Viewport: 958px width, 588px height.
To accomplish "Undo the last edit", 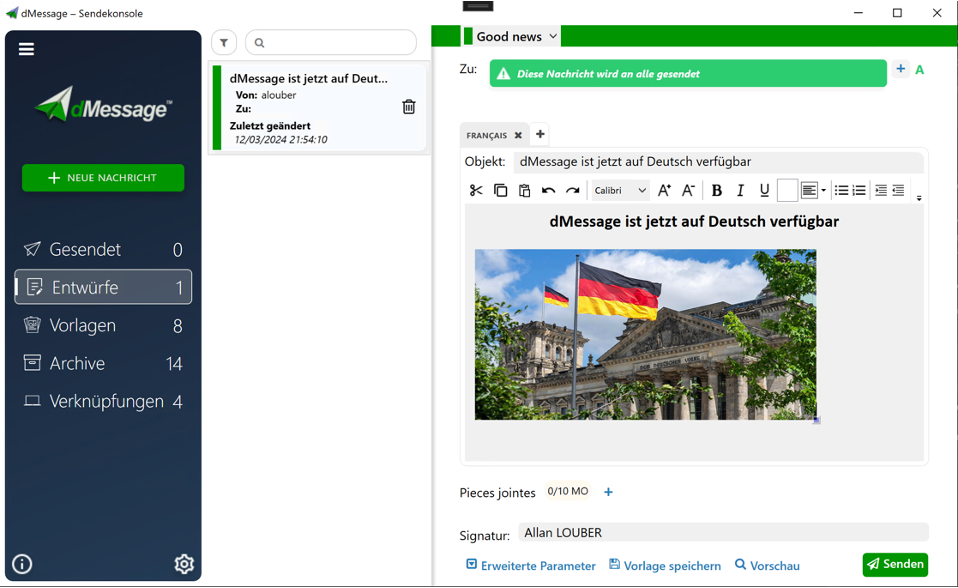I will [x=548, y=190].
